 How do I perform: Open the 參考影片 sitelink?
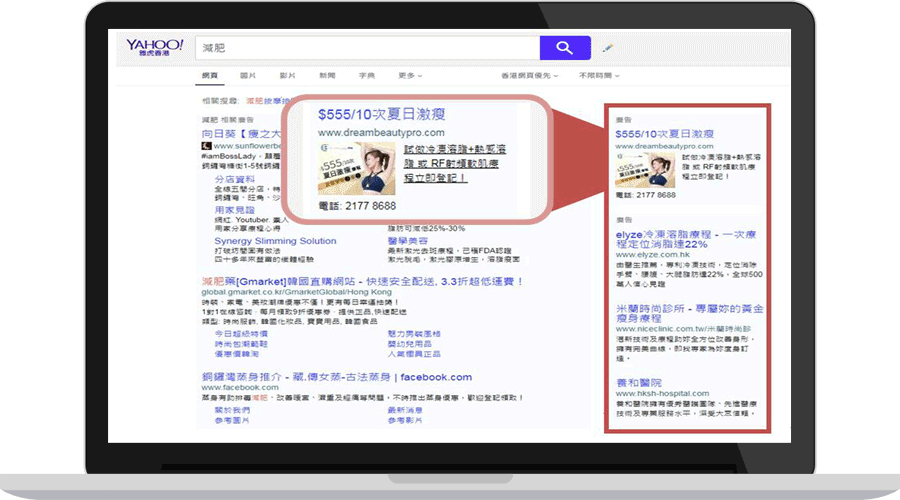coord(405,421)
